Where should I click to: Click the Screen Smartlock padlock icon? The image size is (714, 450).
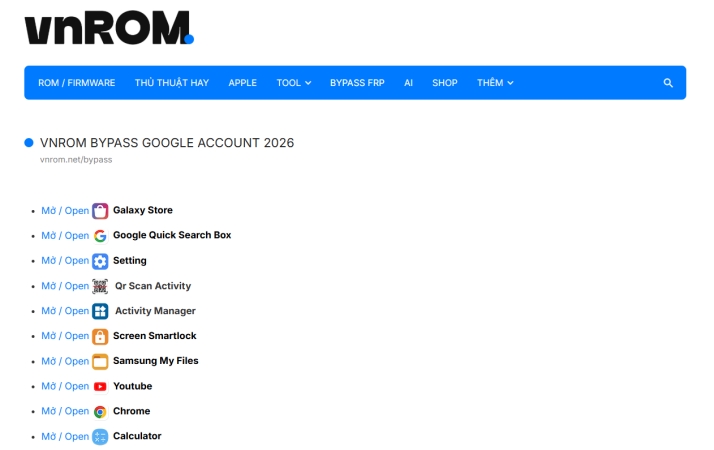100,336
